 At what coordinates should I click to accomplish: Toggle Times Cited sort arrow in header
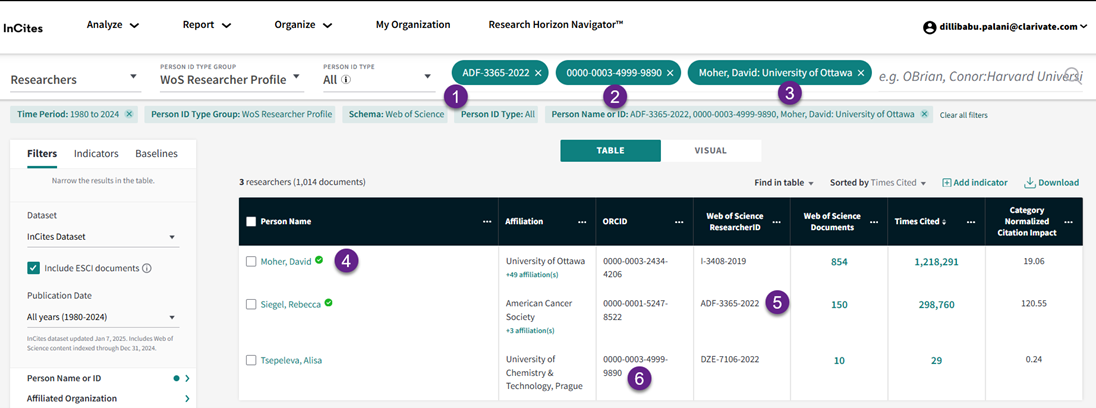click(x=946, y=222)
